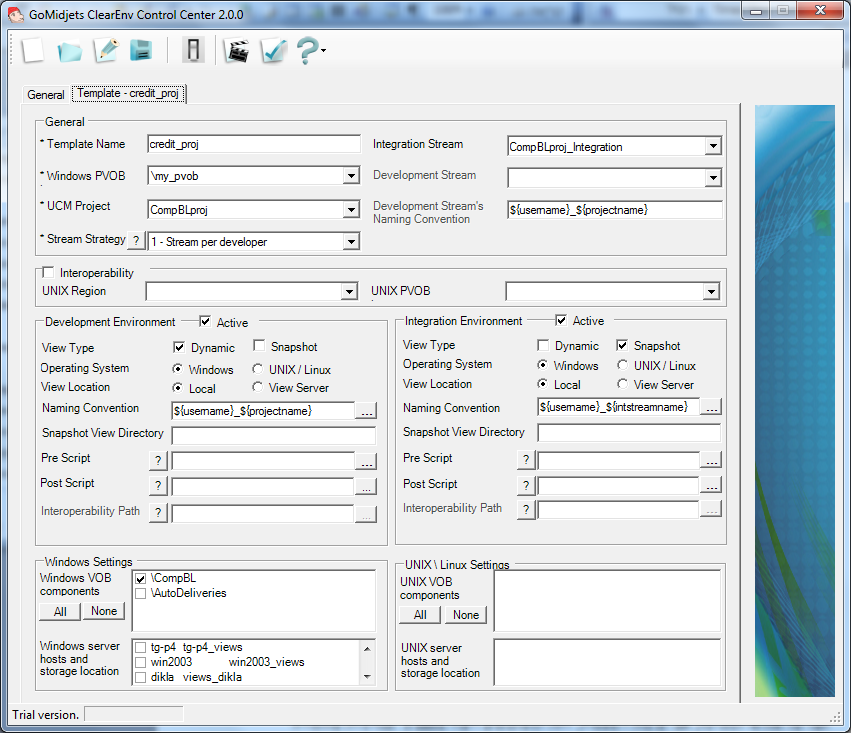Click the clapperboard toolbar icon
This screenshot has width=851, height=733.
click(236, 50)
